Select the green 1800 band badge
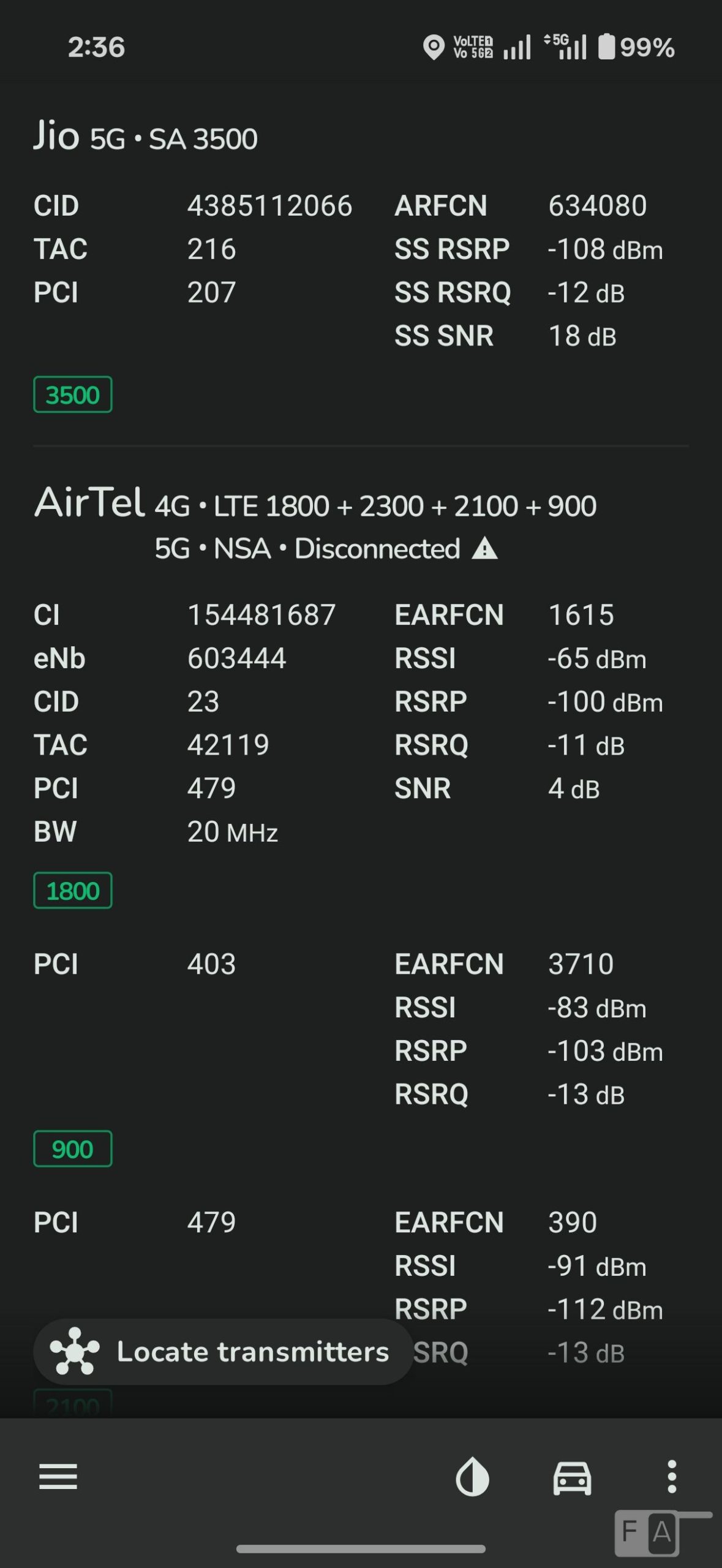722x1568 pixels. 73,891
